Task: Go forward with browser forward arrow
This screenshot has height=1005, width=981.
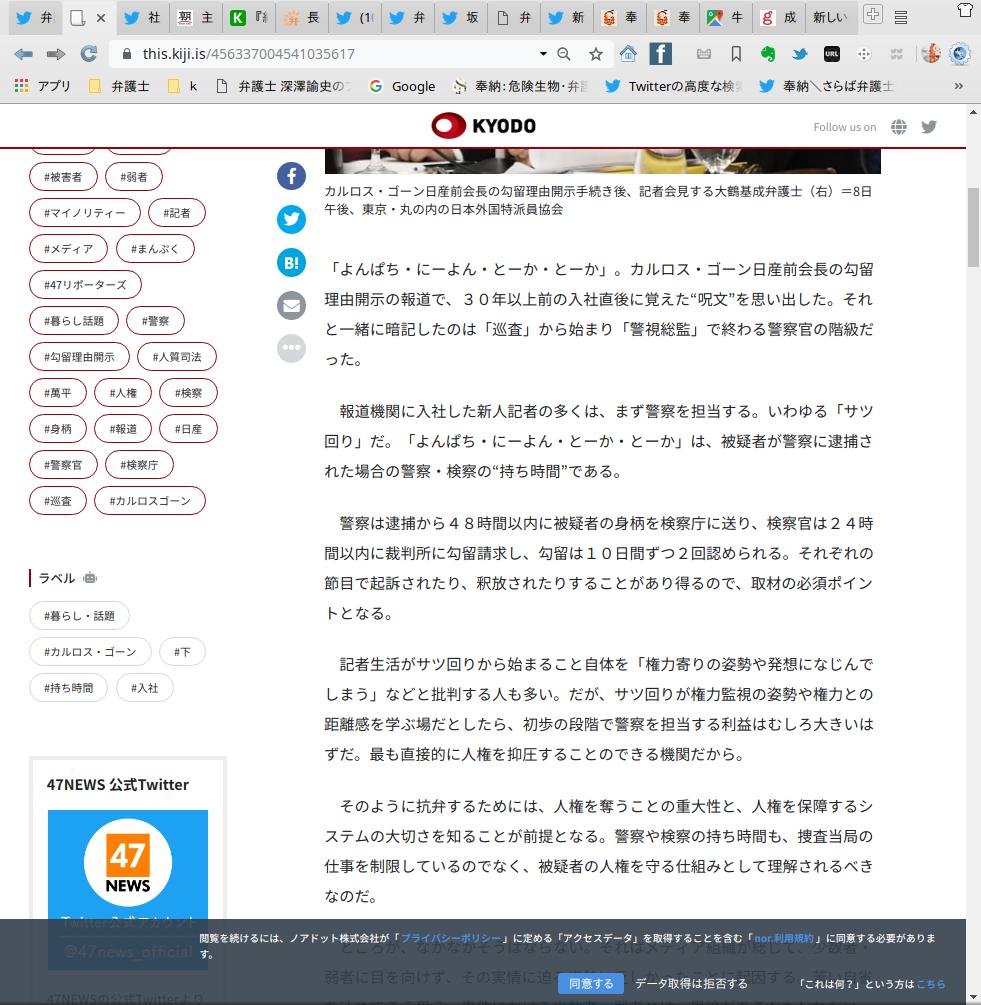Action: tap(56, 54)
